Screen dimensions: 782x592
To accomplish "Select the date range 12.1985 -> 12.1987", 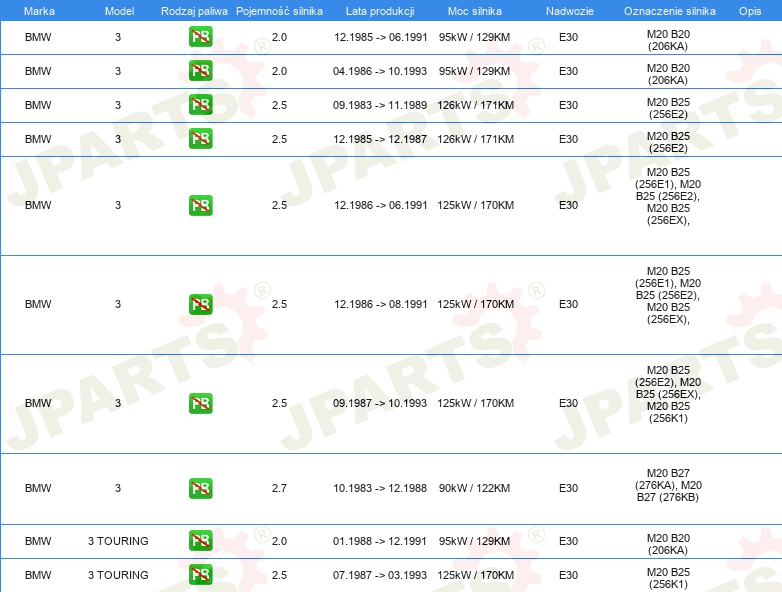I will coord(380,139).
